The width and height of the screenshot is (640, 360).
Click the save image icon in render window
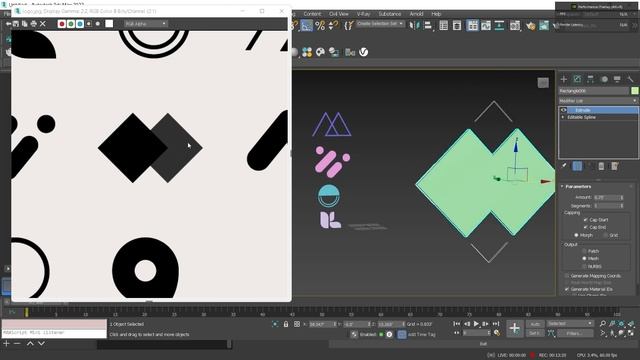point(16,24)
